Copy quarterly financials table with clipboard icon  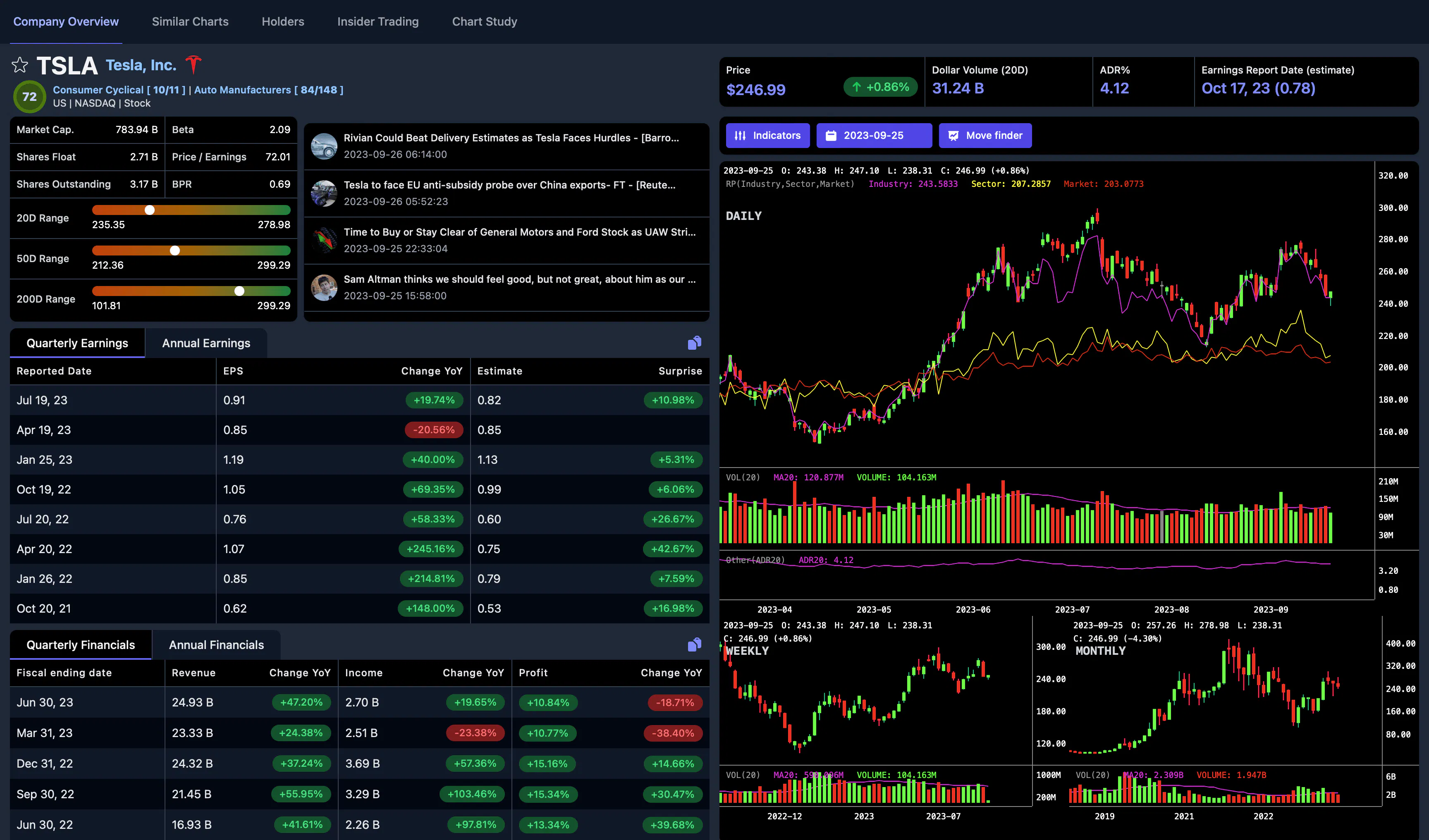coord(694,644)
